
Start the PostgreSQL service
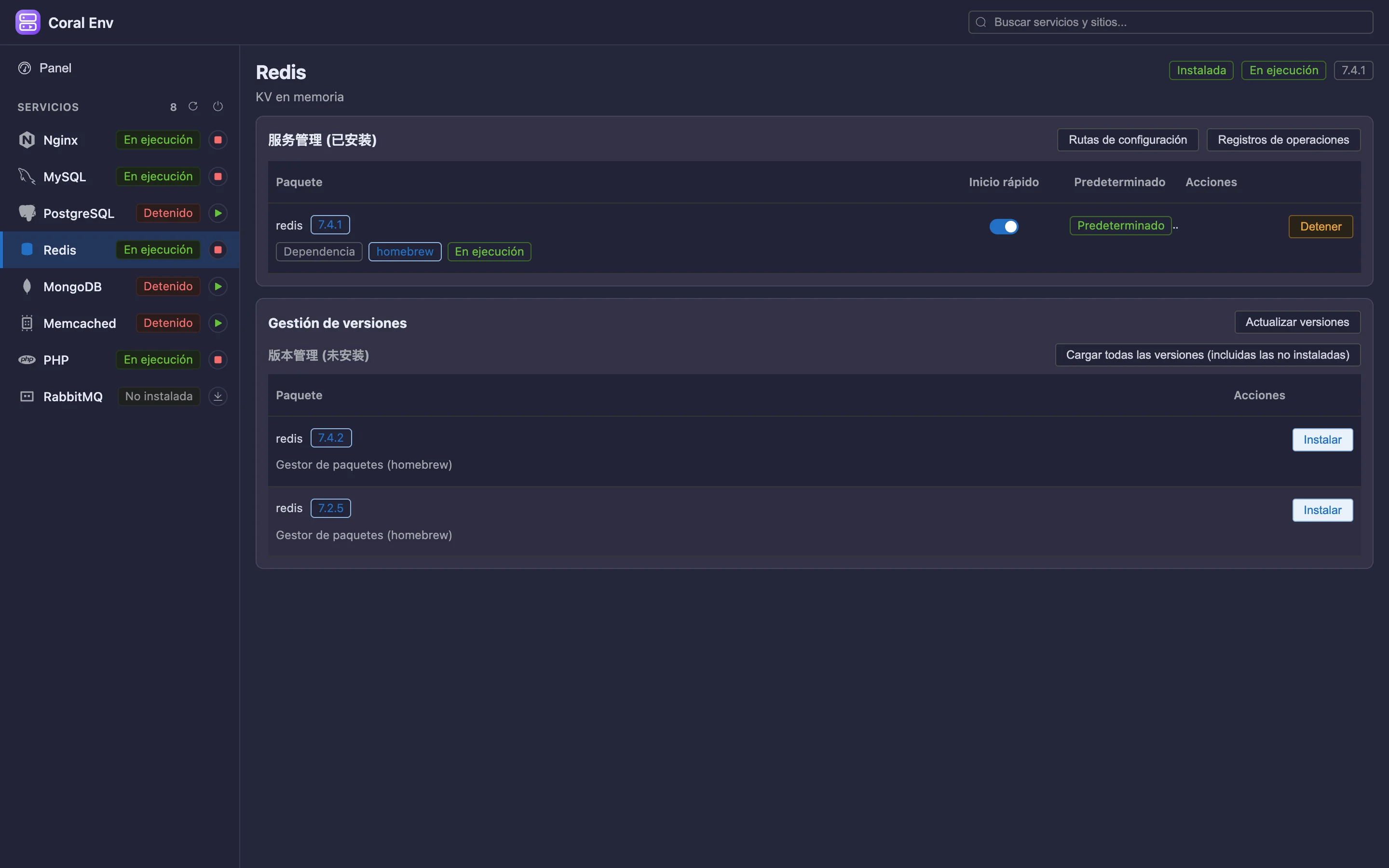click(x=218, y=213)
